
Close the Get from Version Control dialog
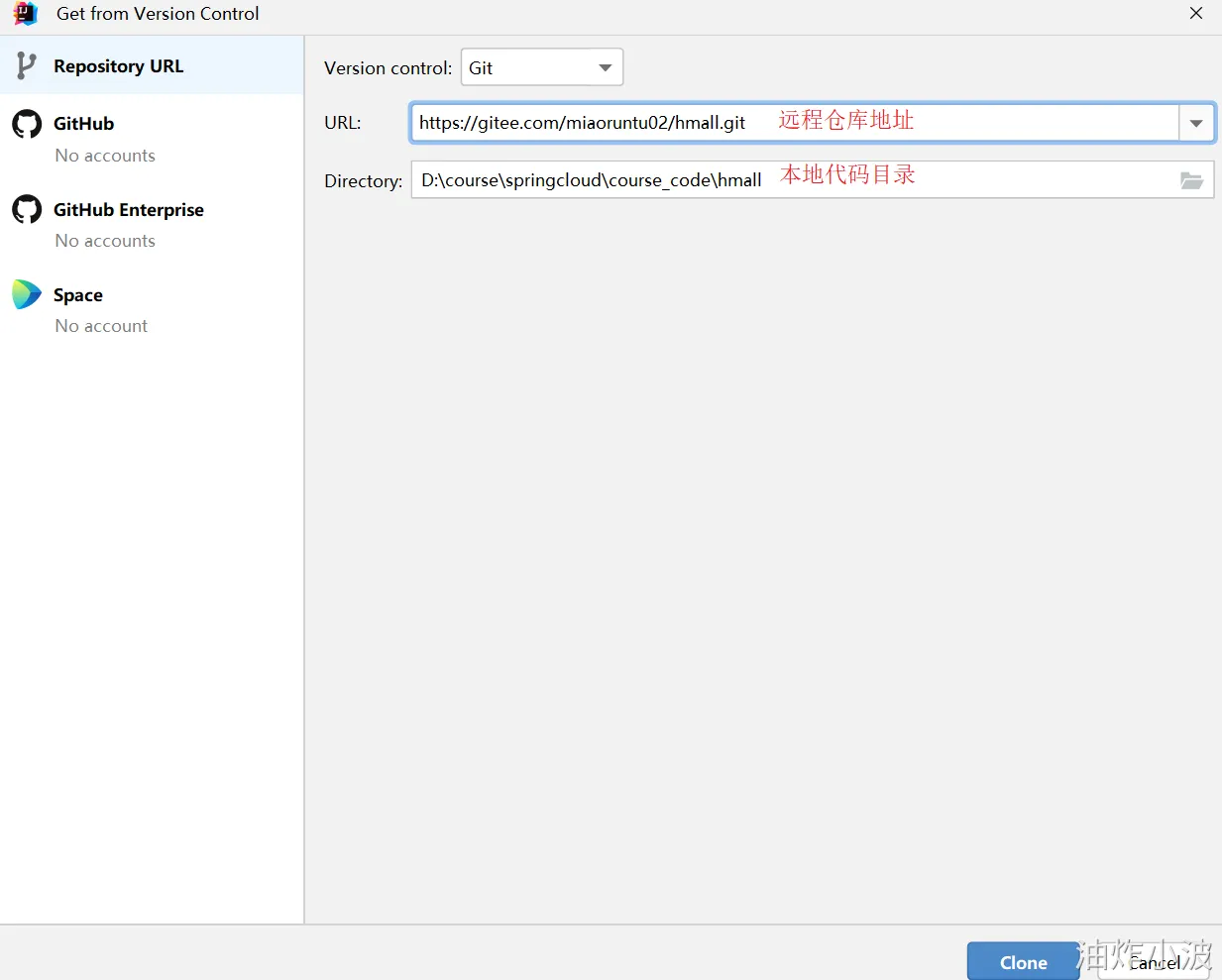tap(1196, 13)
